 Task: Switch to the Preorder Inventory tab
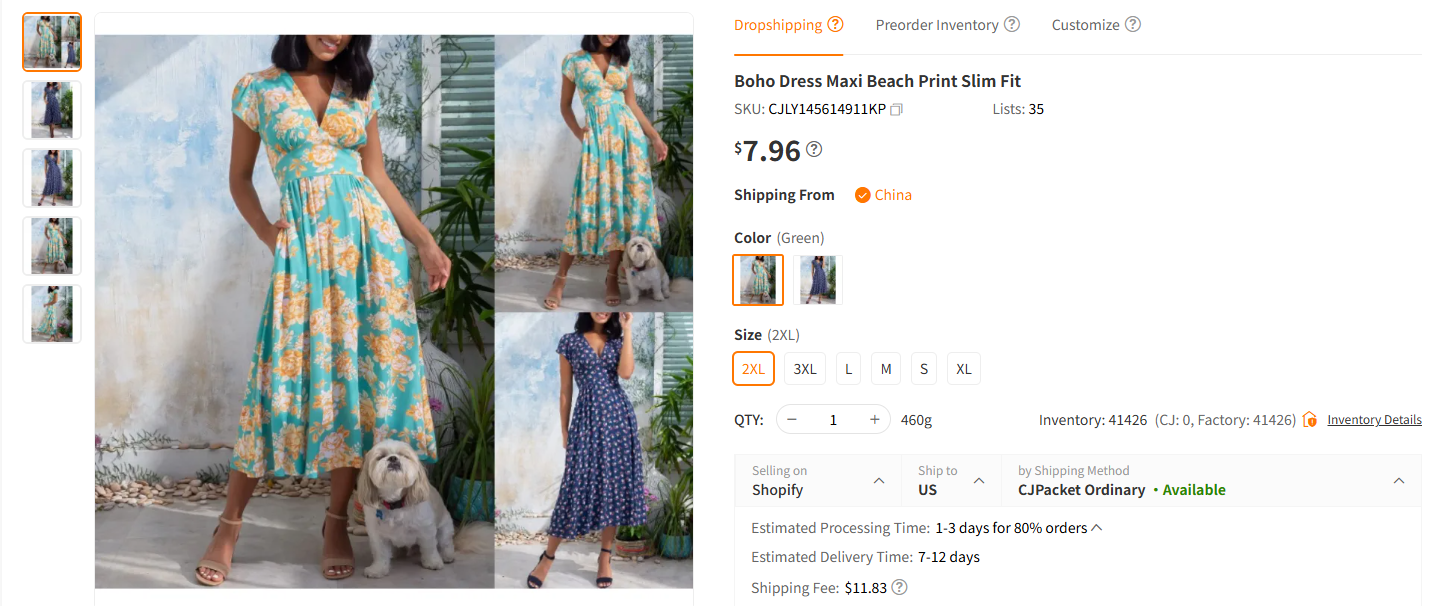point(936,24)
